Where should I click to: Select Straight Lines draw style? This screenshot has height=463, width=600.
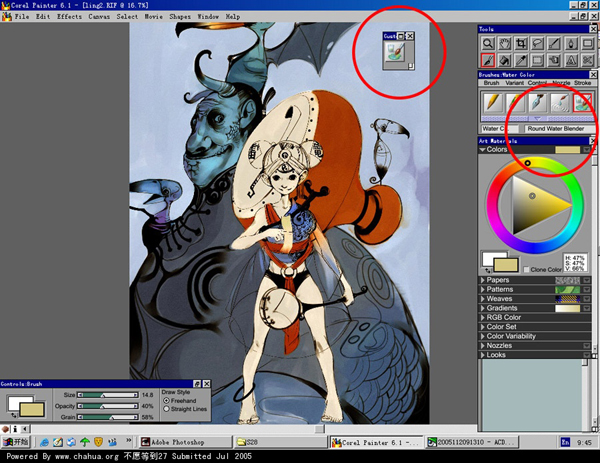(x=166, y=409)
